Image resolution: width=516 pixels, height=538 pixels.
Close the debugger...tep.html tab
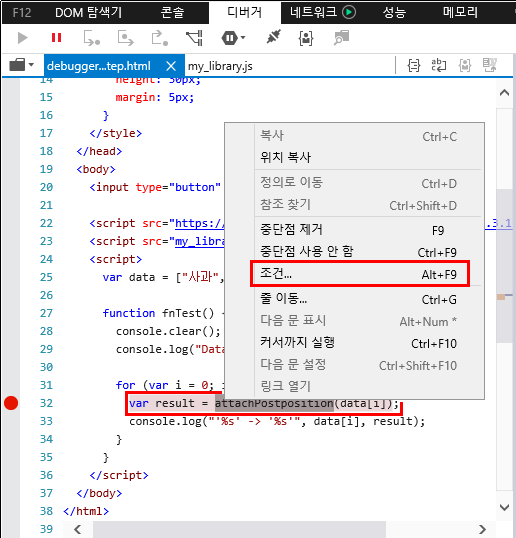click(171, 66)
